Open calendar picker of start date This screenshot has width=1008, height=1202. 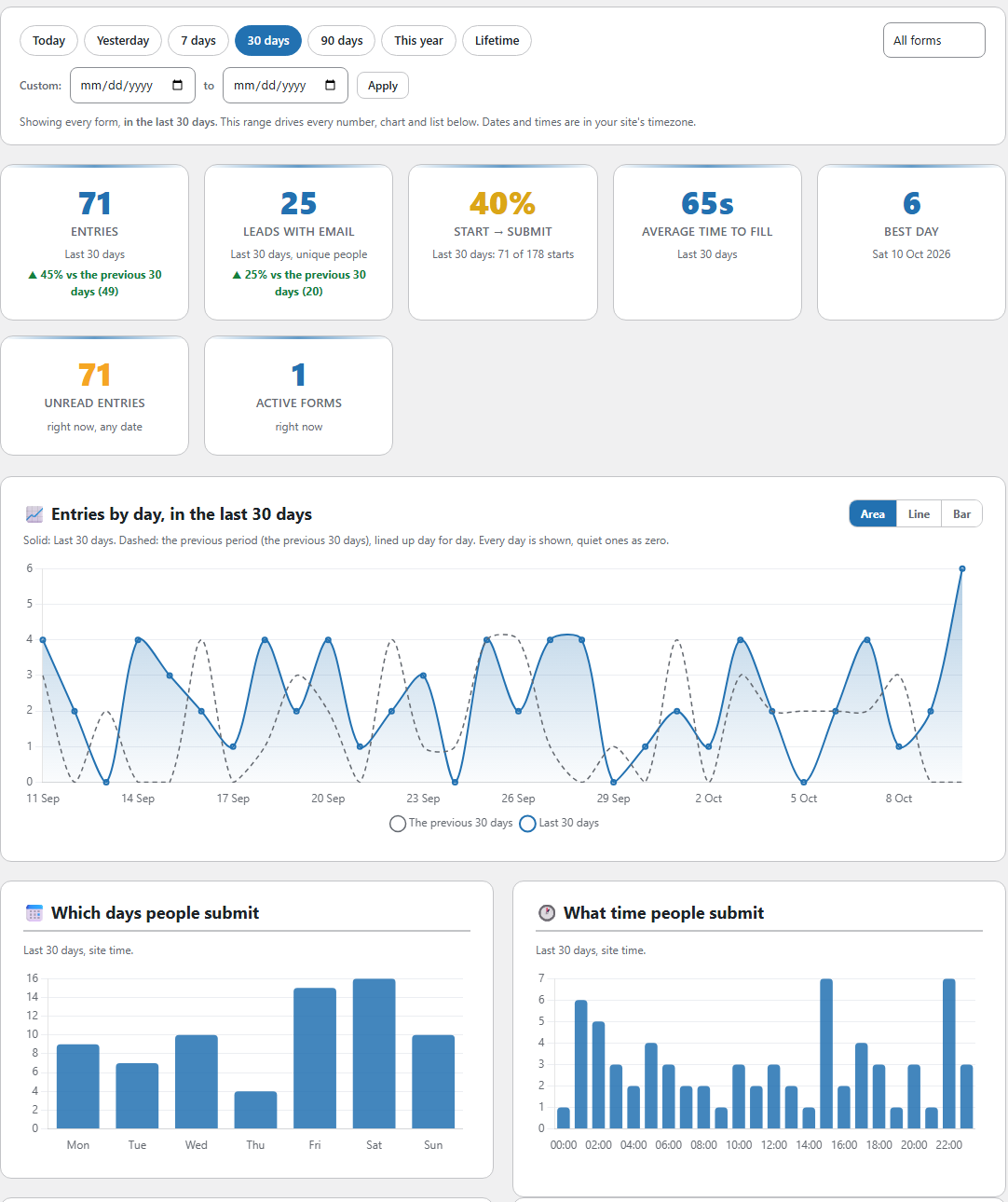[x=178, y=85]
